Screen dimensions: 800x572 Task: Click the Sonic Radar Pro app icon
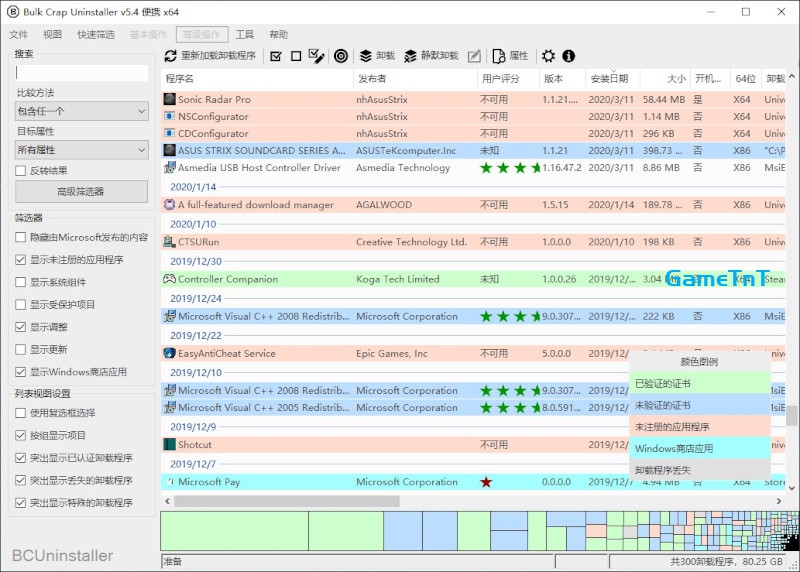169,99
